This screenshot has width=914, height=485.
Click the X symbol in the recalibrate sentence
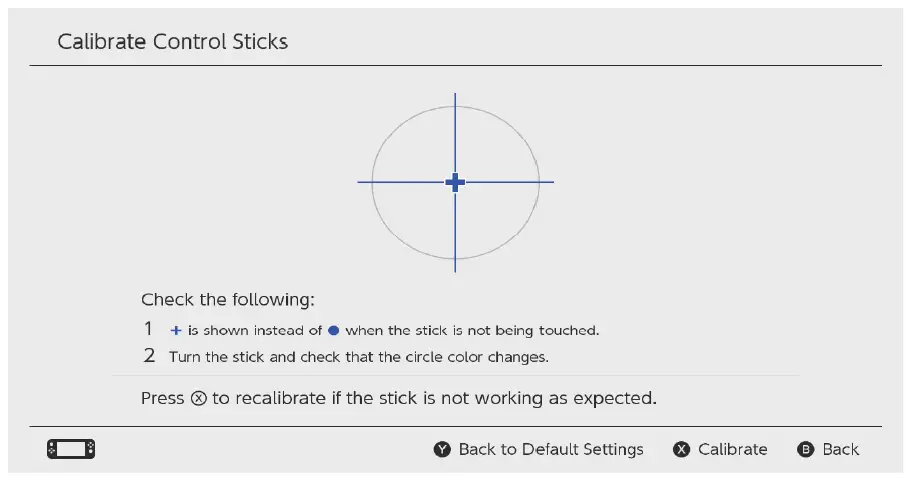[x=198, y=398]
